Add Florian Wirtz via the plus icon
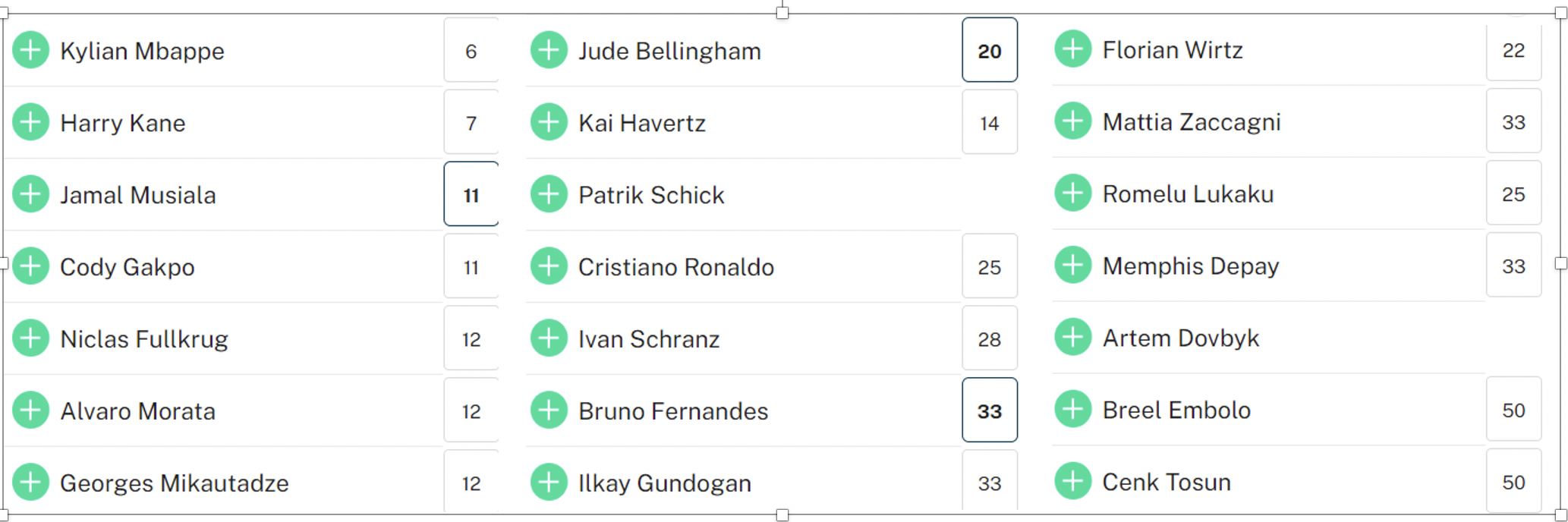Viewport: 1568px width, 522px height. tap(1072, 49)
